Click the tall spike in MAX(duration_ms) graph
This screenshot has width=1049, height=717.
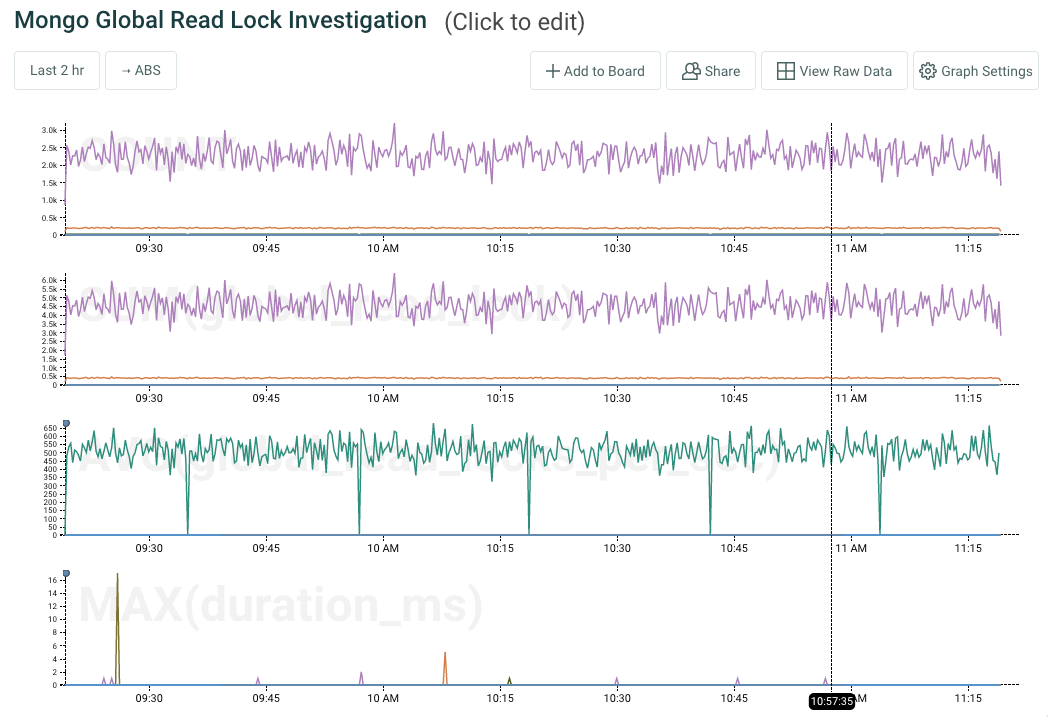point(117,629)
